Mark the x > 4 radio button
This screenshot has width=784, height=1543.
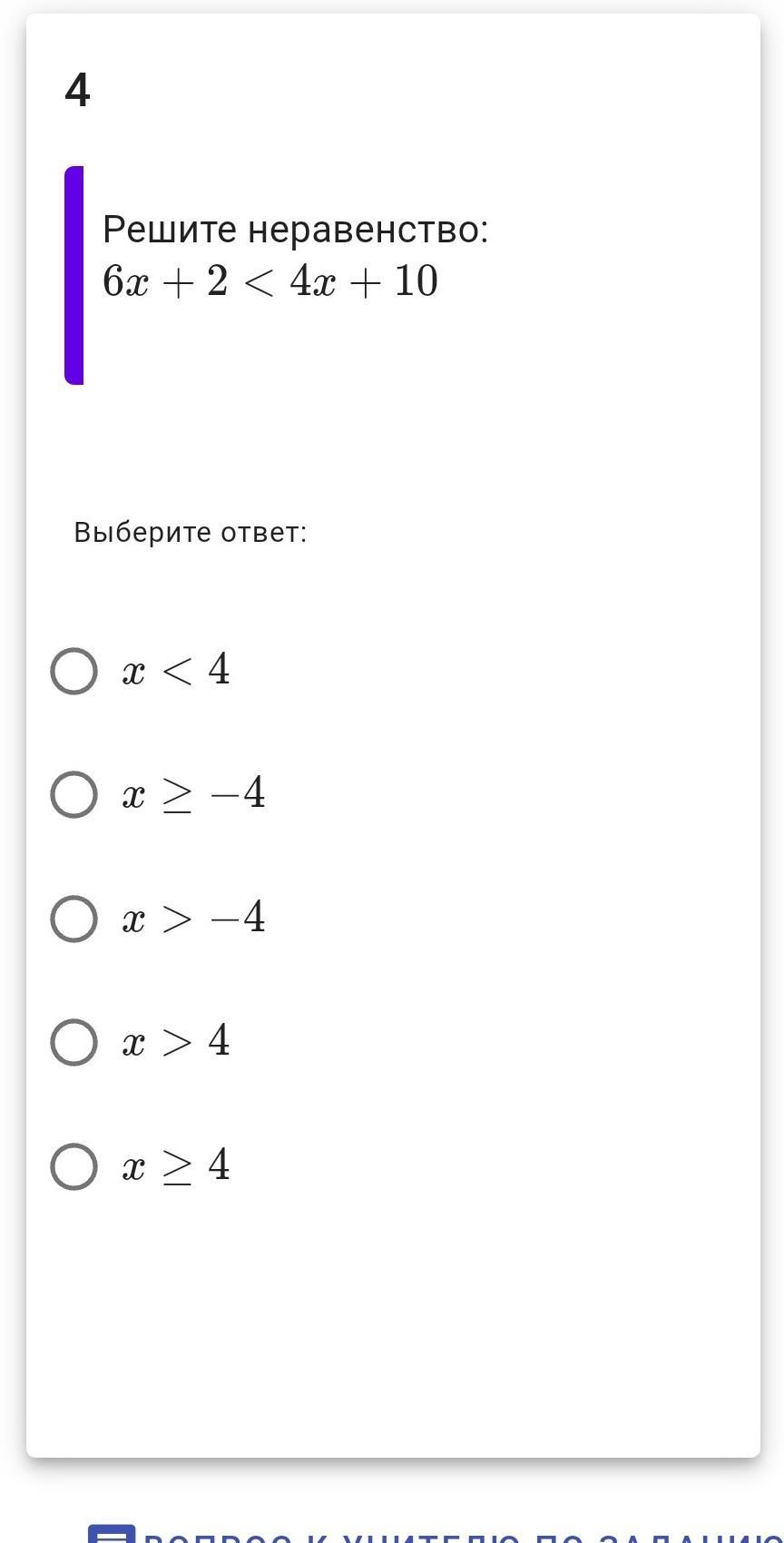pos(73,1042)
